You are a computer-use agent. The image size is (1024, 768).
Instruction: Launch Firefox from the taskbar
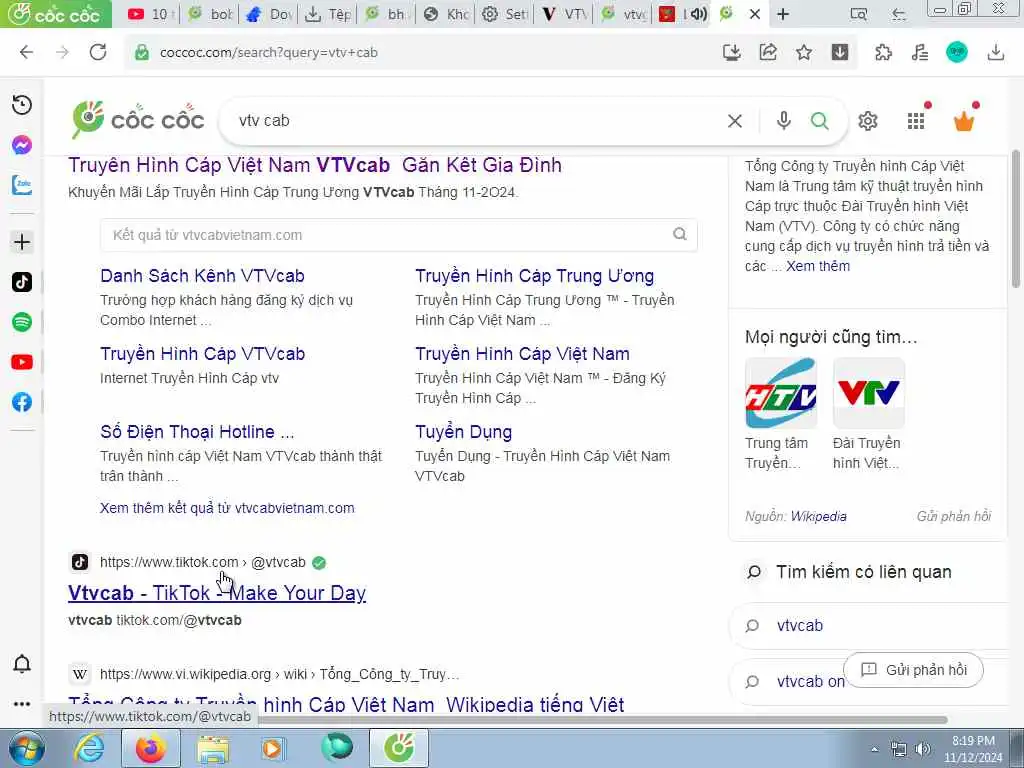click(x=150, y=748)
